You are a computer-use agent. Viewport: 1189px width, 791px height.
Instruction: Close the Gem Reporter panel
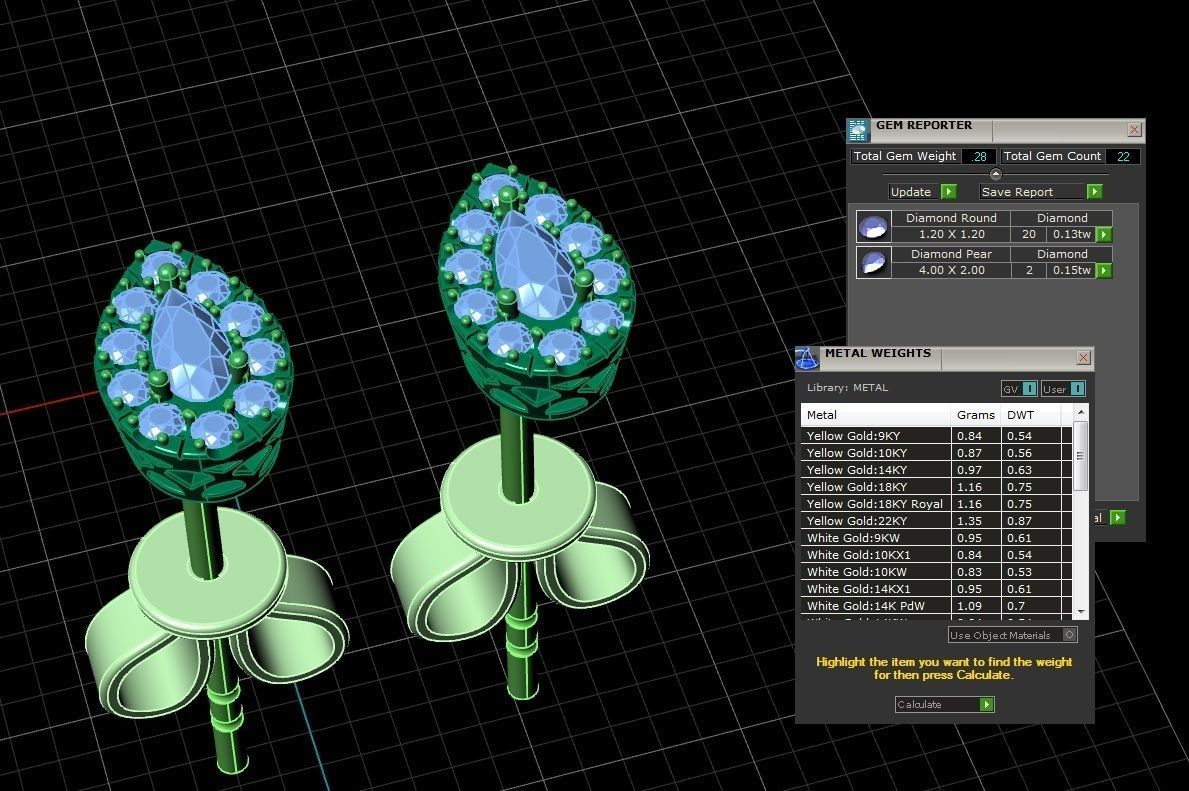click(x=1134, y=130)
